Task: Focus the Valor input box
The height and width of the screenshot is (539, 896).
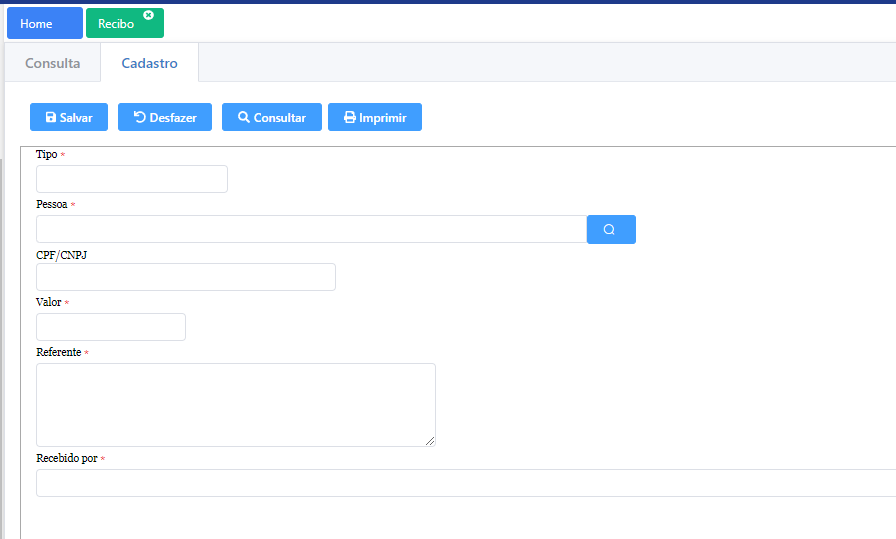Action: (110, 327)
